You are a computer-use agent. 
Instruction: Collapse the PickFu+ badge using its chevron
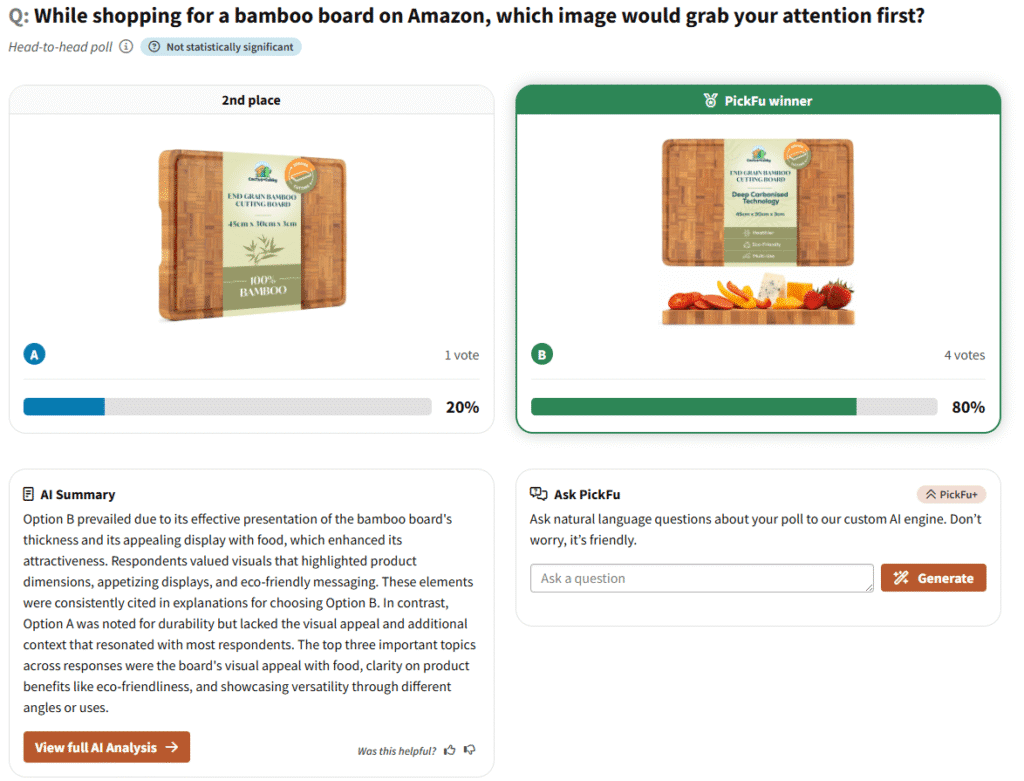tap(932, 493)
